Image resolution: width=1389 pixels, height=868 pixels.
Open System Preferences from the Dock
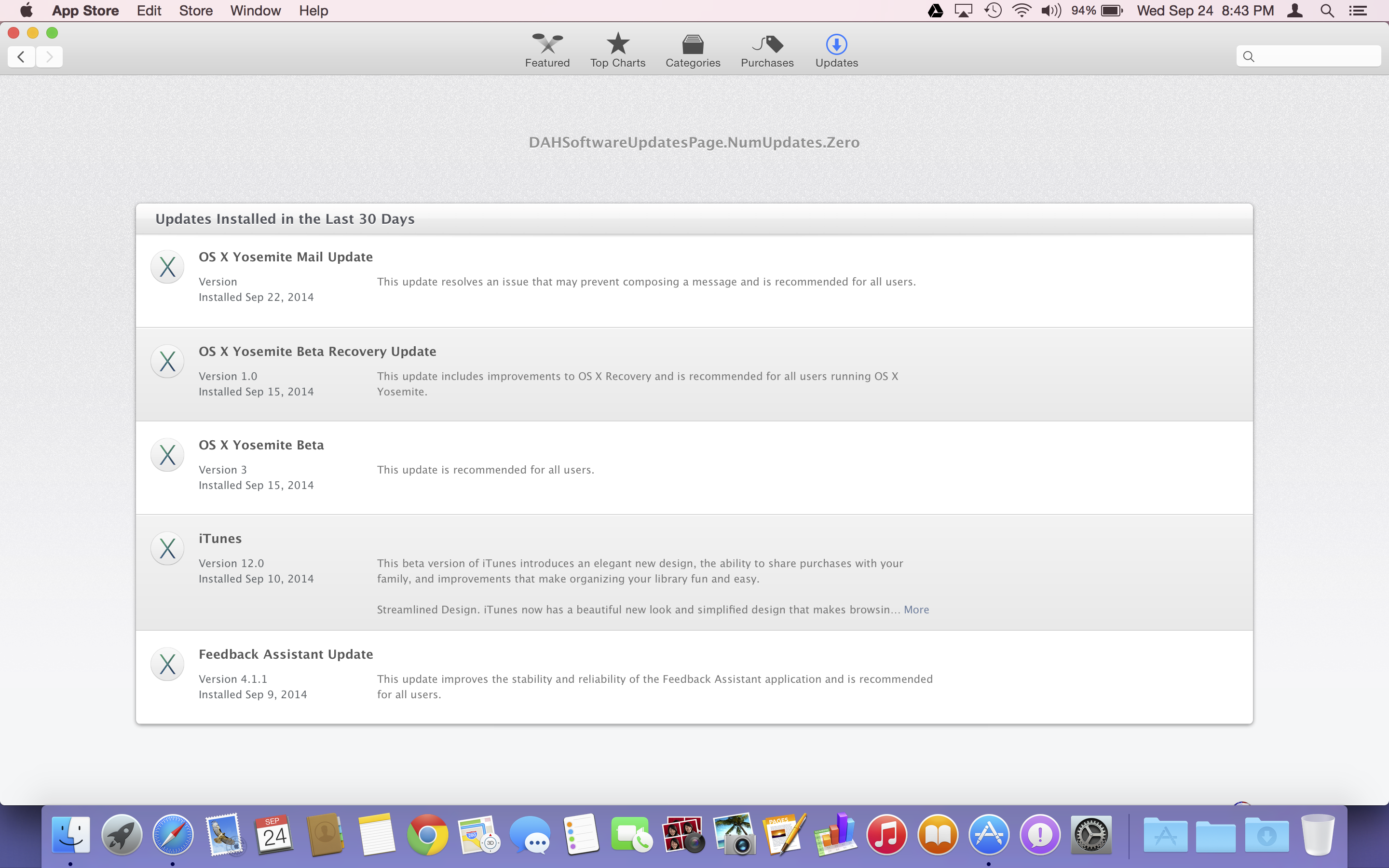[x=1091, y=835]
